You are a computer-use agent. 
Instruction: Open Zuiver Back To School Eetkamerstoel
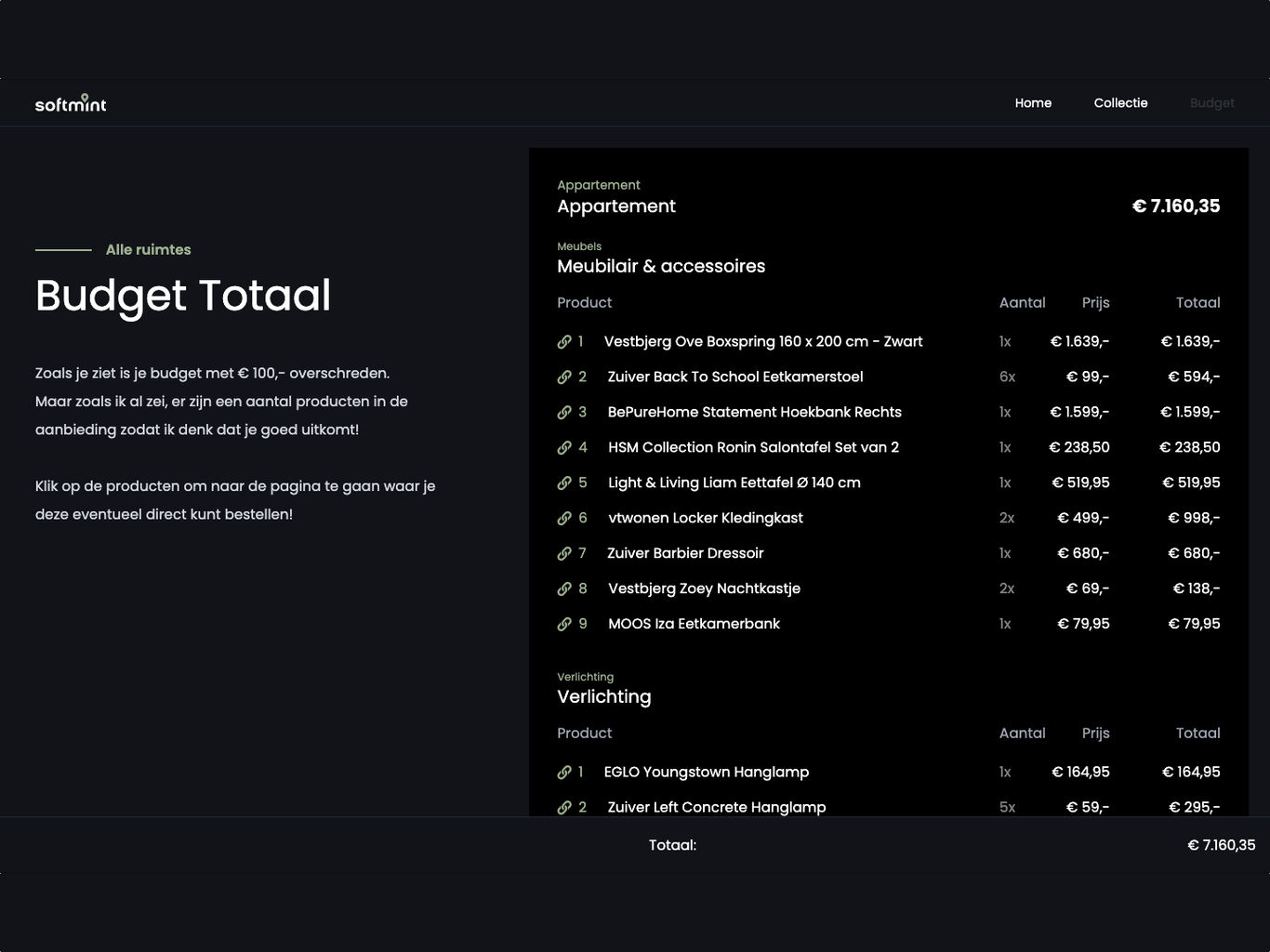pyautogui.click(x=735, y=377)
